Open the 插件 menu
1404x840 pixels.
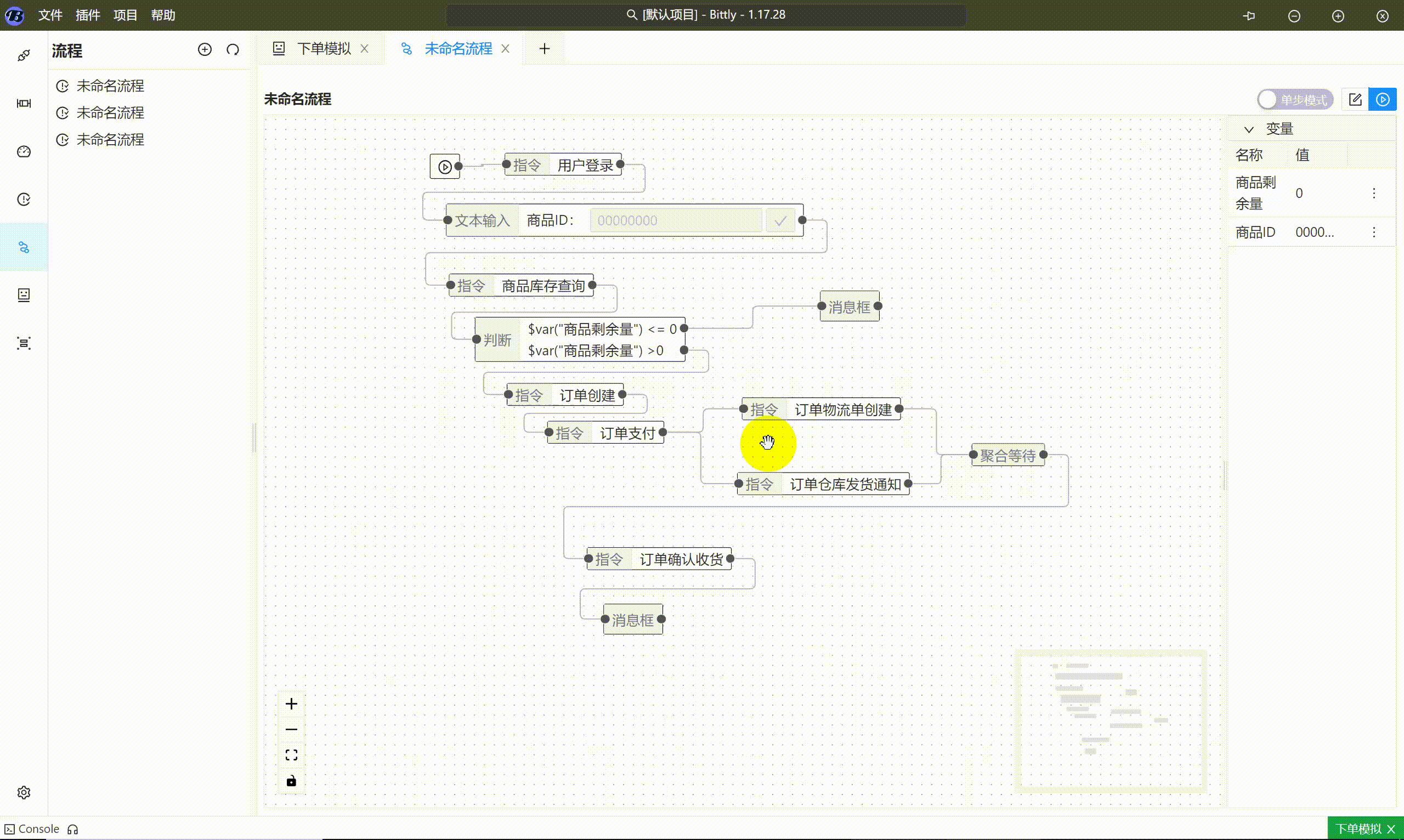tap(88, 15)
